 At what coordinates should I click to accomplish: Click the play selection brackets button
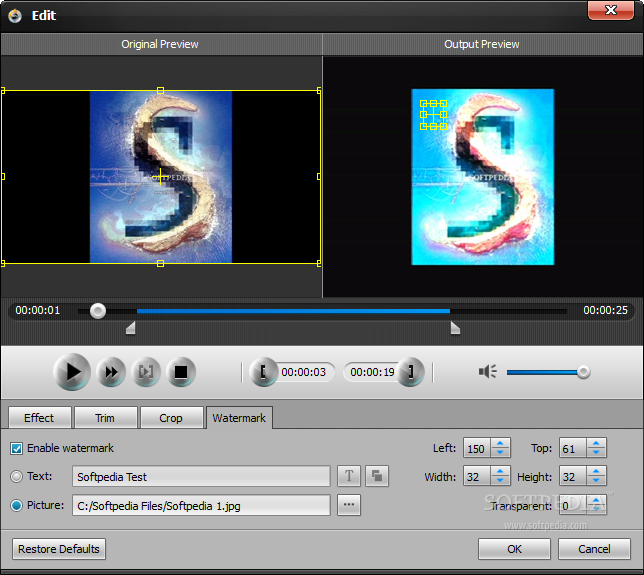(x=146, y=372)
